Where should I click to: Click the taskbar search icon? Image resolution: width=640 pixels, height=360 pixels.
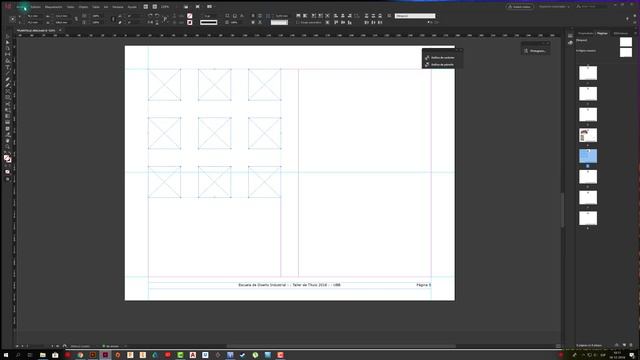[x=18, y=355]
